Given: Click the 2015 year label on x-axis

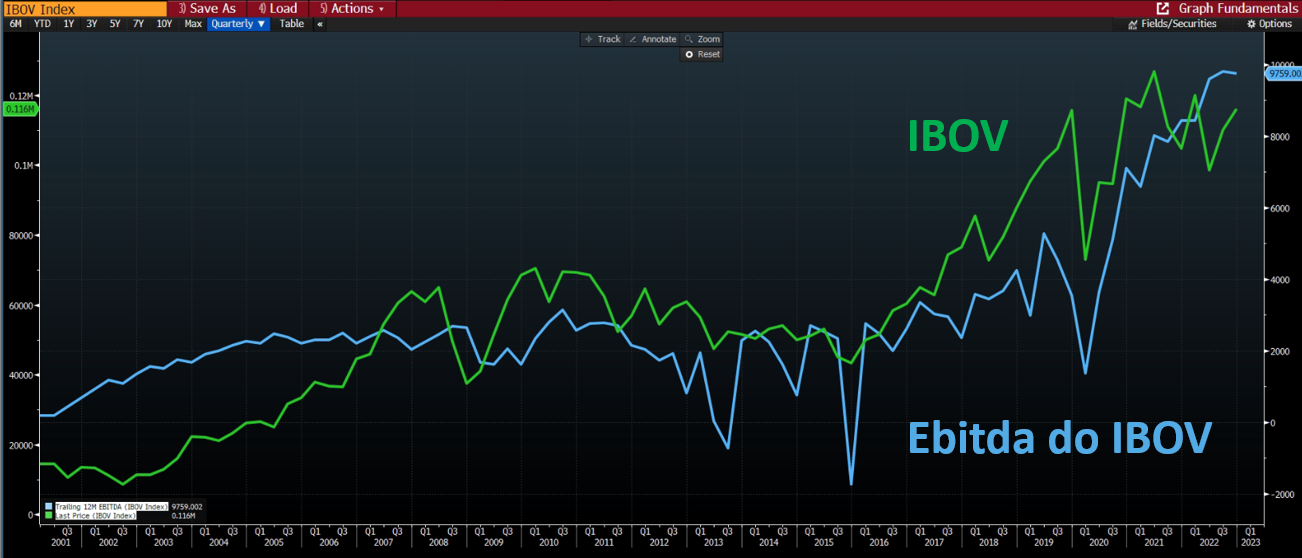Looking at the screenshot, I should [823, 542].
